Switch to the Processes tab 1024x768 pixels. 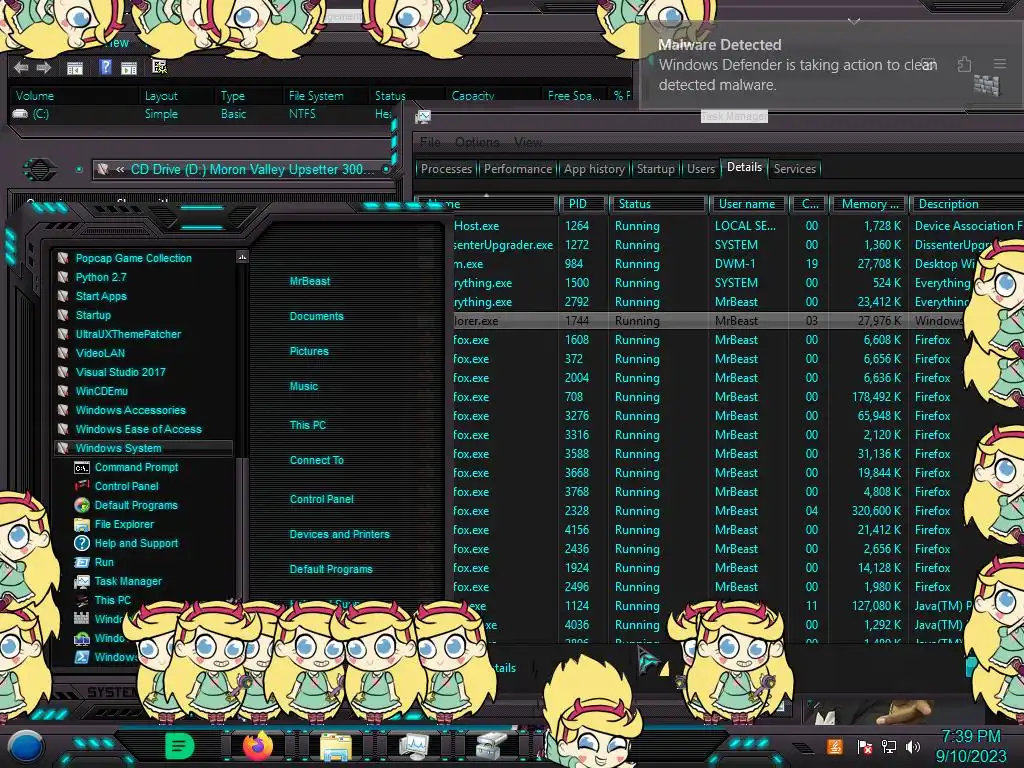point(446,168)
